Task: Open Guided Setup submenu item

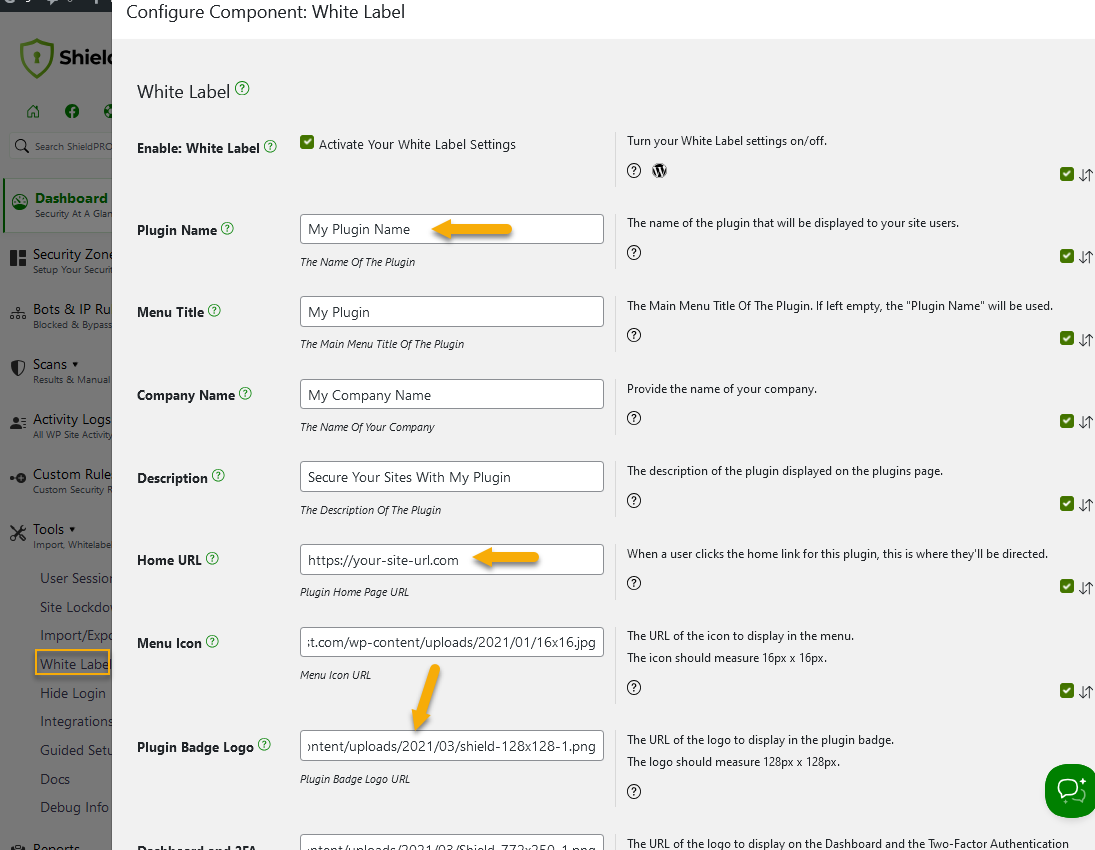Action: [75, 749]
